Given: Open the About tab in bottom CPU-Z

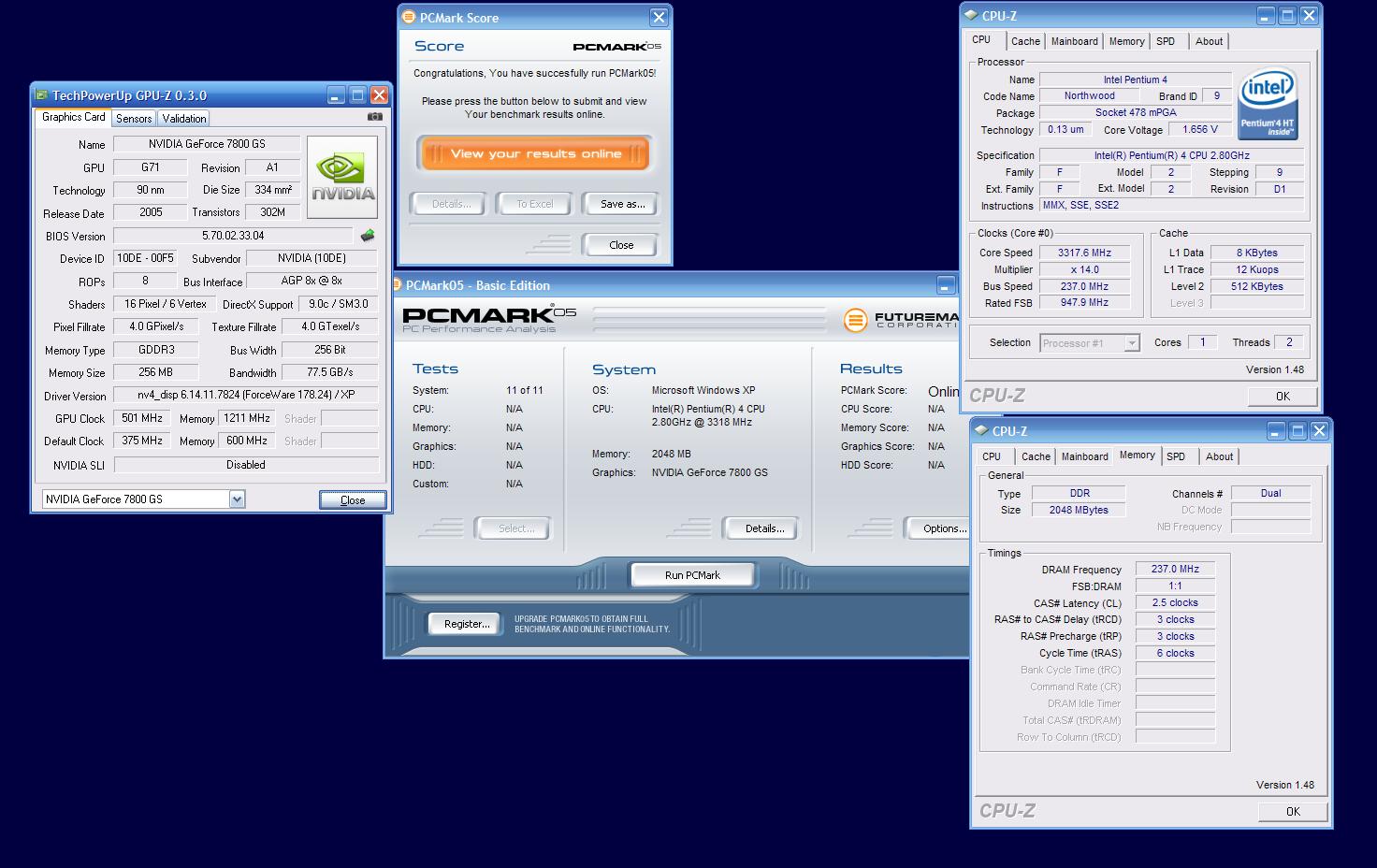Looking at the screenshot, I should tap(1219, 456).
